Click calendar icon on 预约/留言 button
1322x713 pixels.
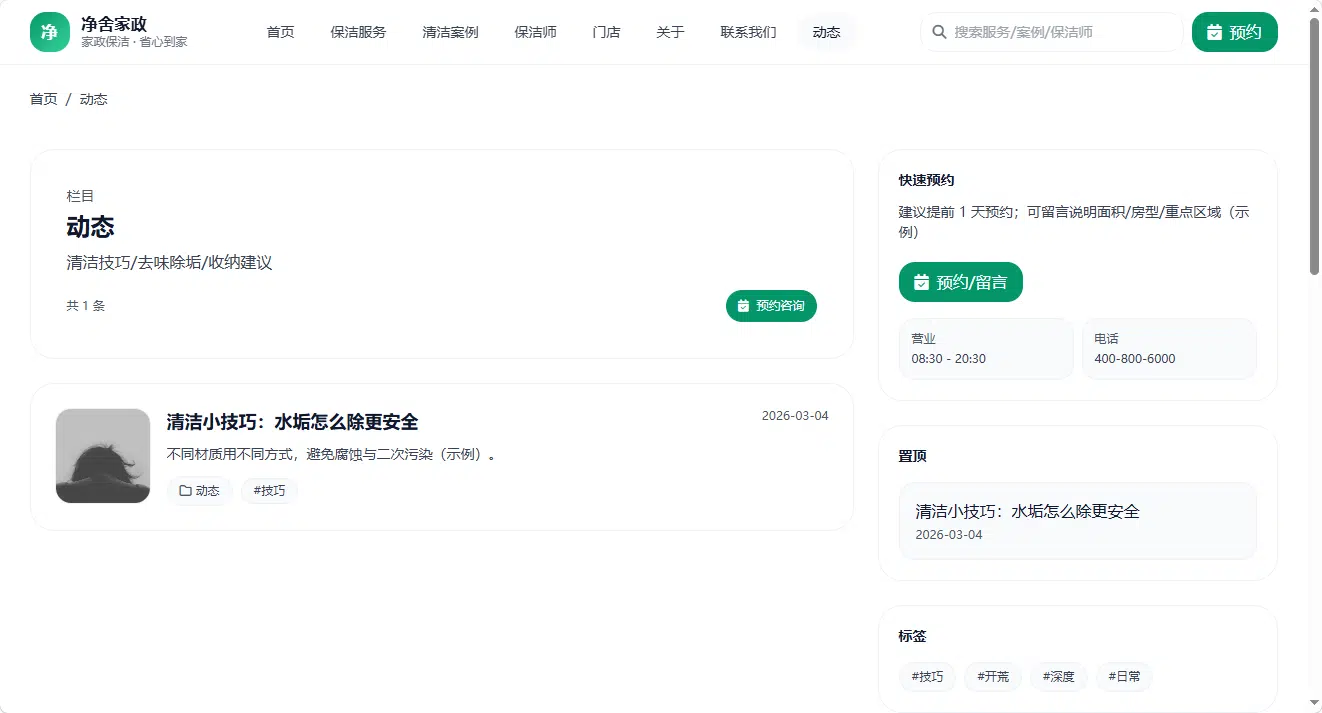(922, 283)
